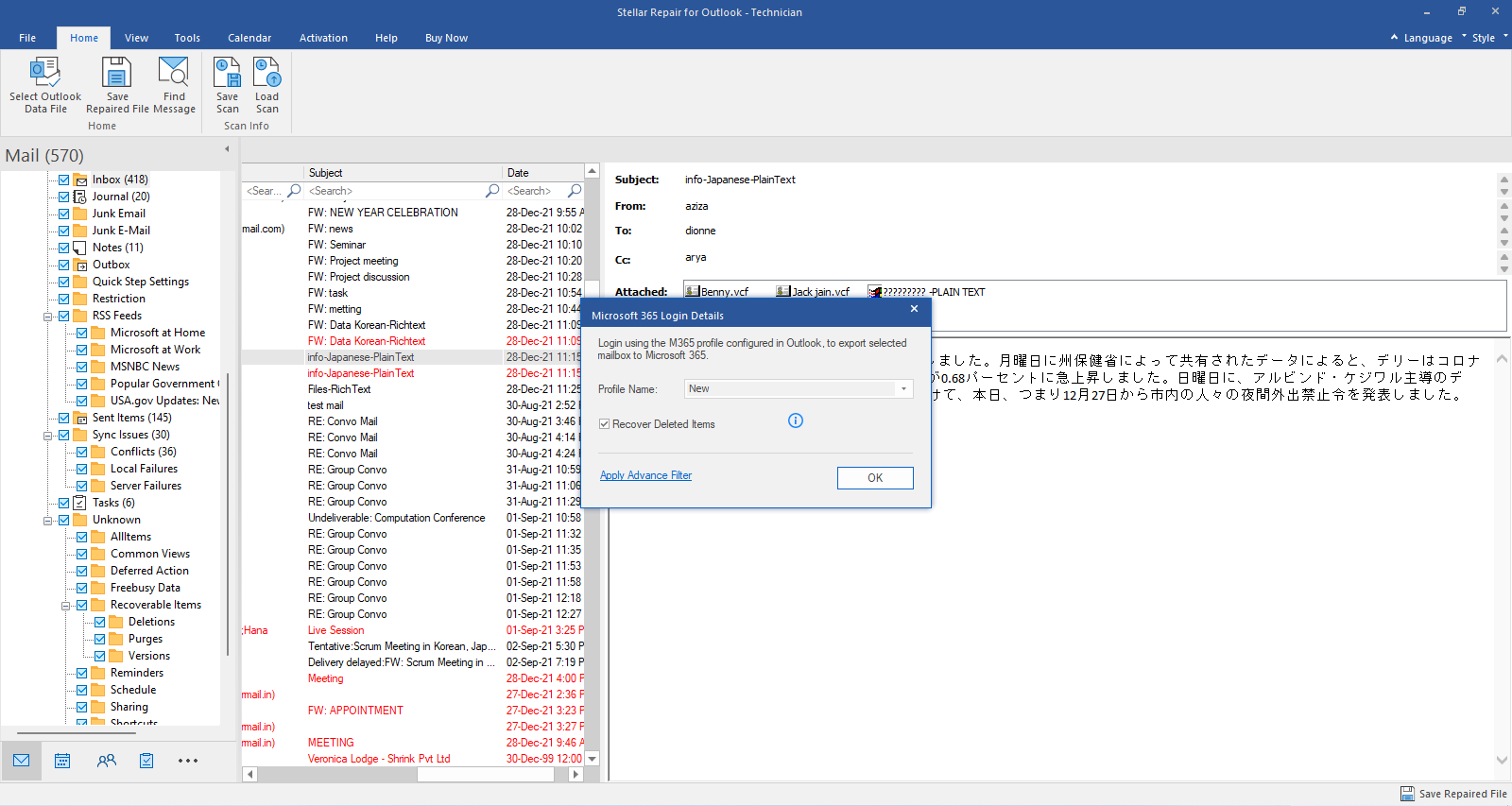Select the 'Undeliverable: Computation Conference' message
Viewport: 1512px width, 806px height.
coord(396,518)
